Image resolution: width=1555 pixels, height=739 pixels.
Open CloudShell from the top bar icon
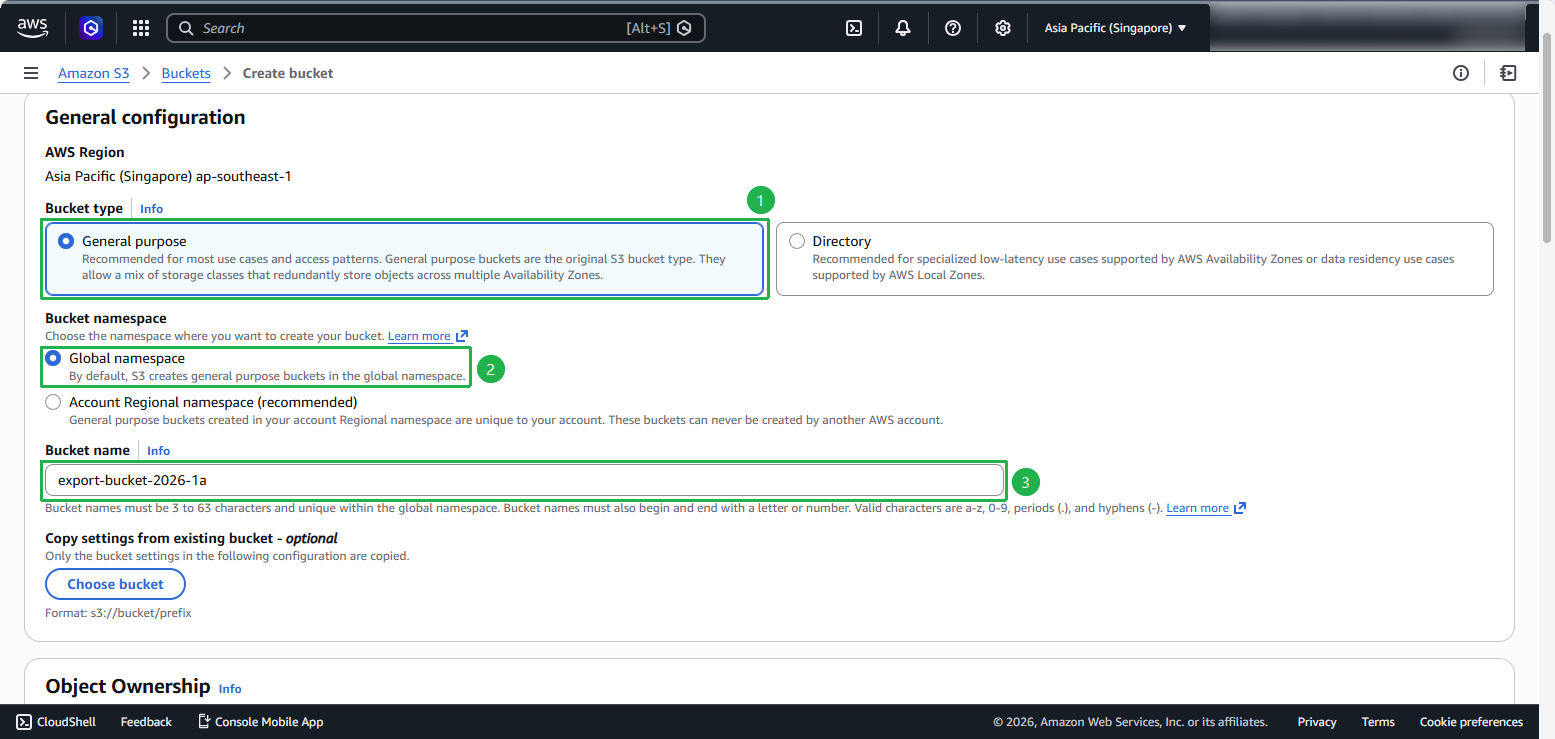click(854, 28)
